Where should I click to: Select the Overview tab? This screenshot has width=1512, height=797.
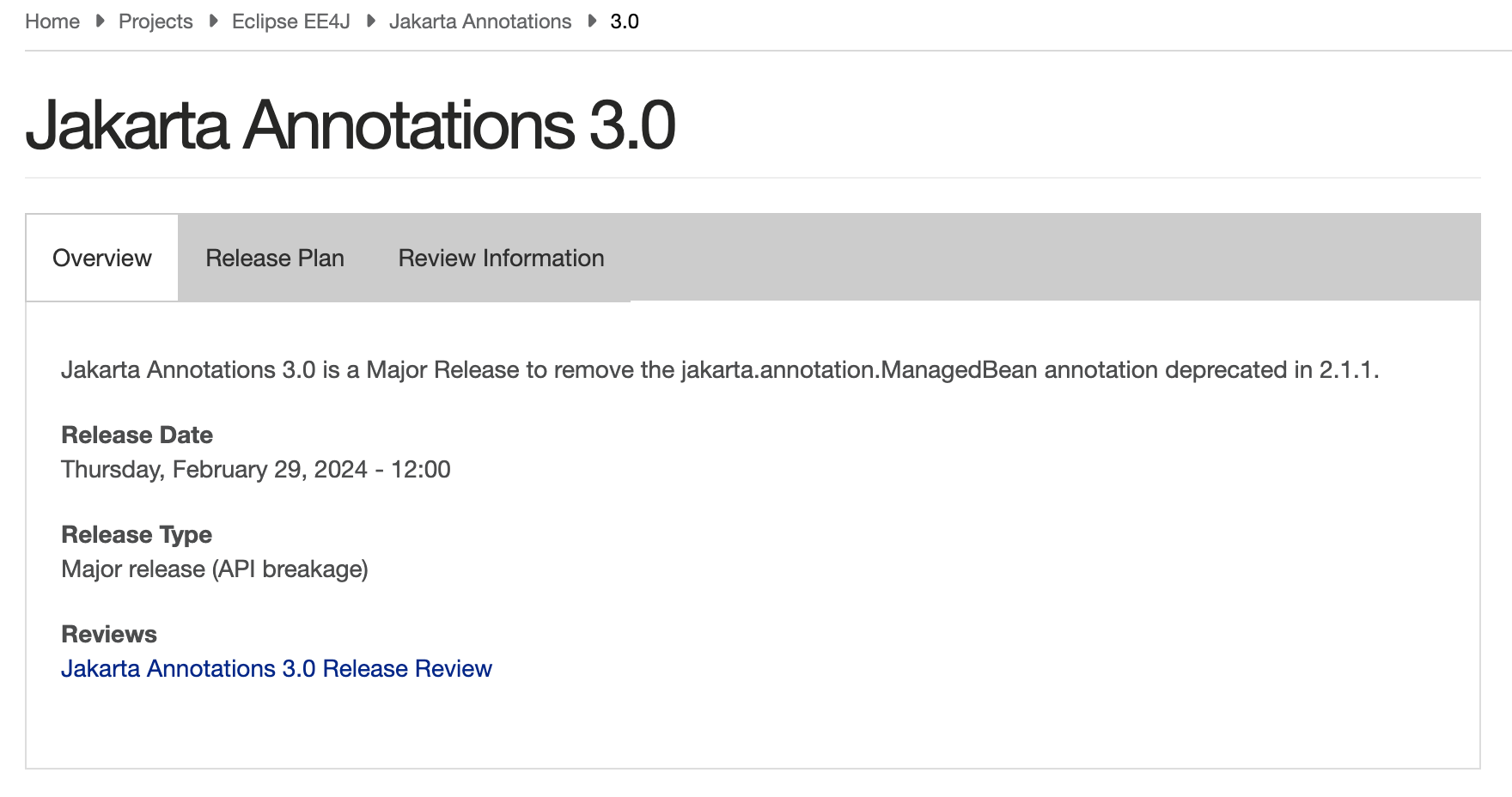point(101,258)
